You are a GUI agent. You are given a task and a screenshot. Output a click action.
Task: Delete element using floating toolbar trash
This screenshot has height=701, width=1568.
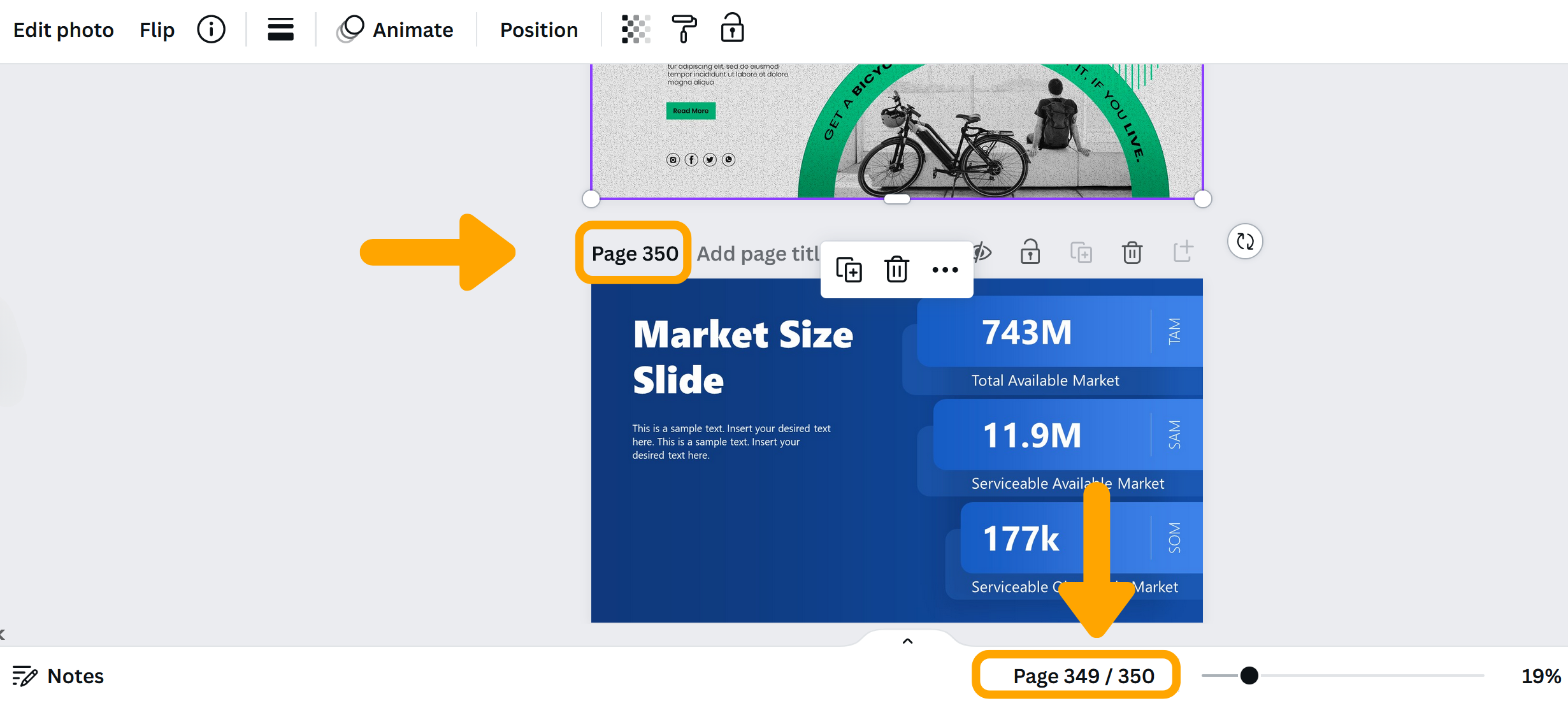(896, 270)
